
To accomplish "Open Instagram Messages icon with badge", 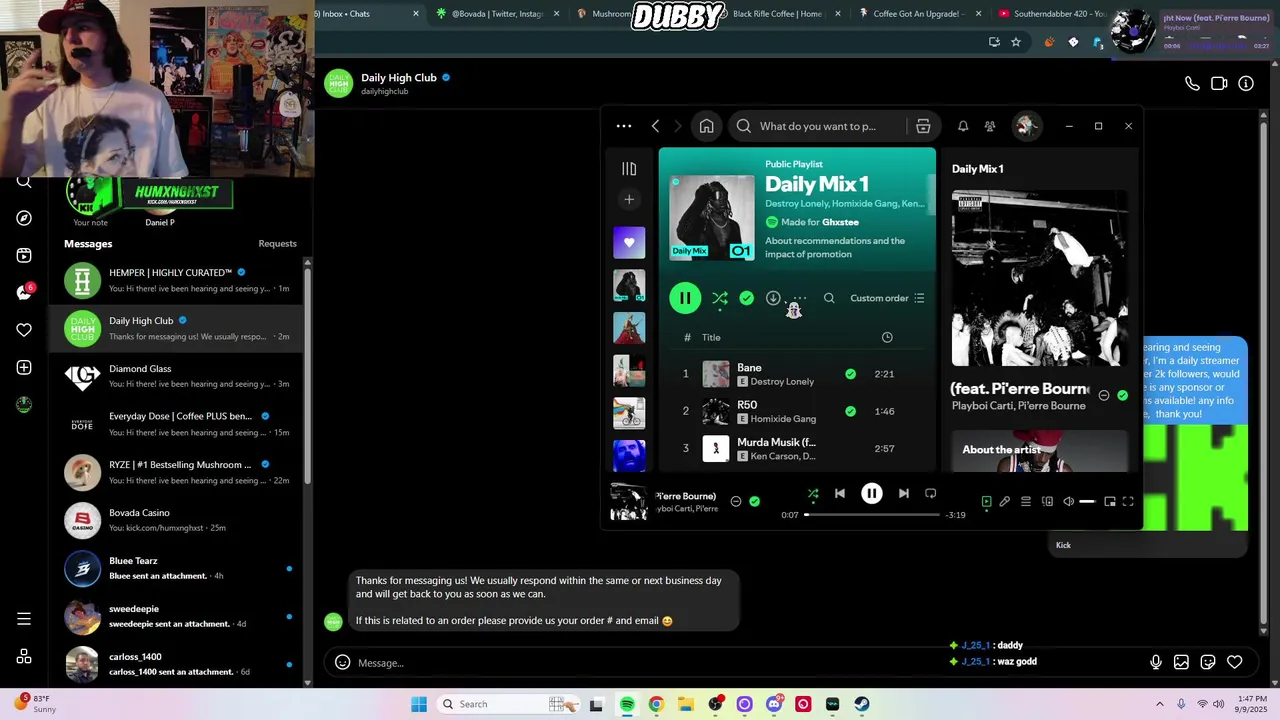I will [24, 292].
